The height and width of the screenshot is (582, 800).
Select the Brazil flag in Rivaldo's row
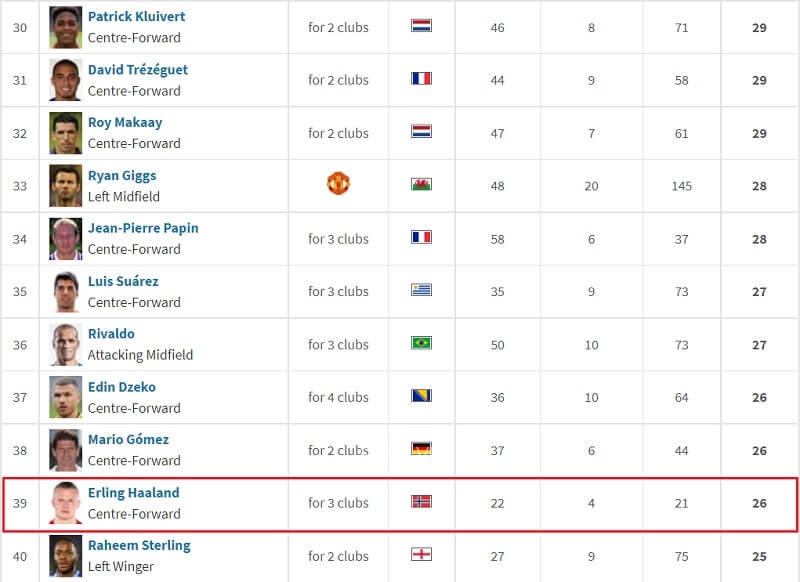click(x=421, y=344)
